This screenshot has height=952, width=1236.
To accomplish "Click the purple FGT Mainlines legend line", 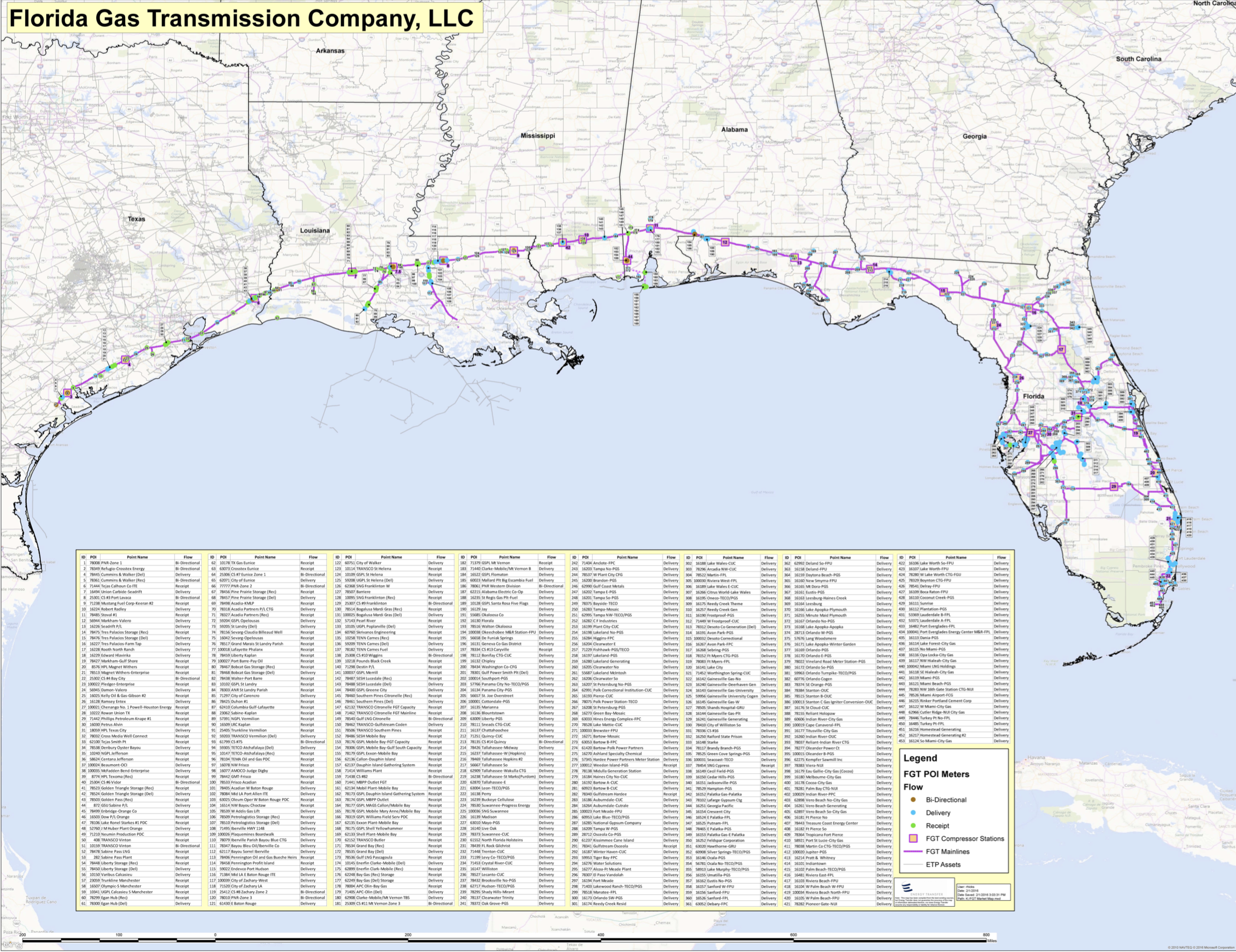I will [x=913, y=851].
